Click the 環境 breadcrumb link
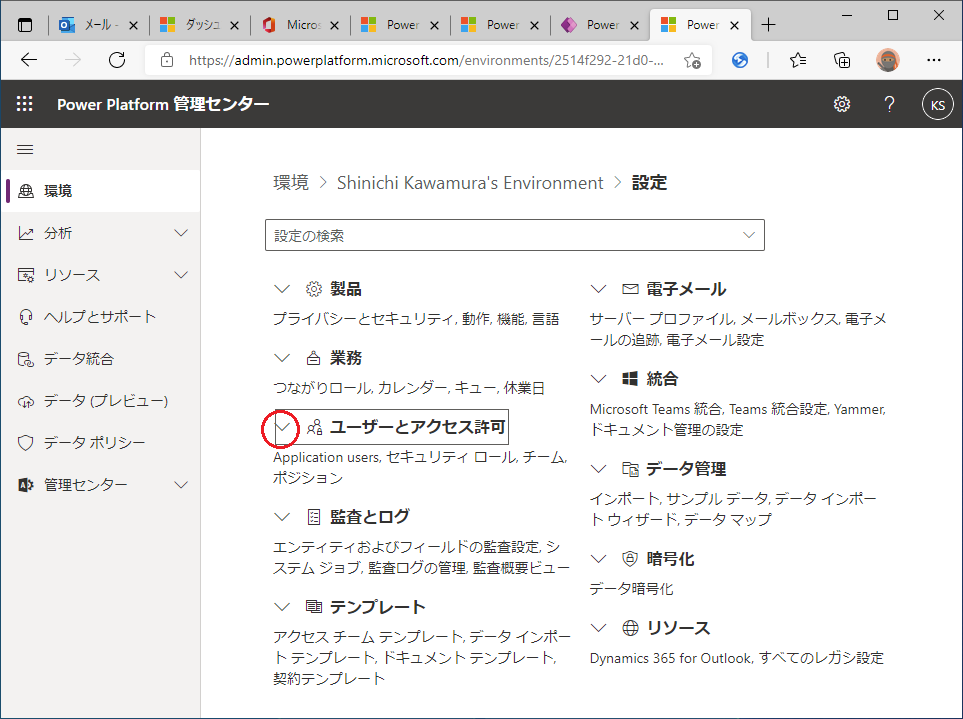Screen dimensions: 963x719 pos(291,183)
